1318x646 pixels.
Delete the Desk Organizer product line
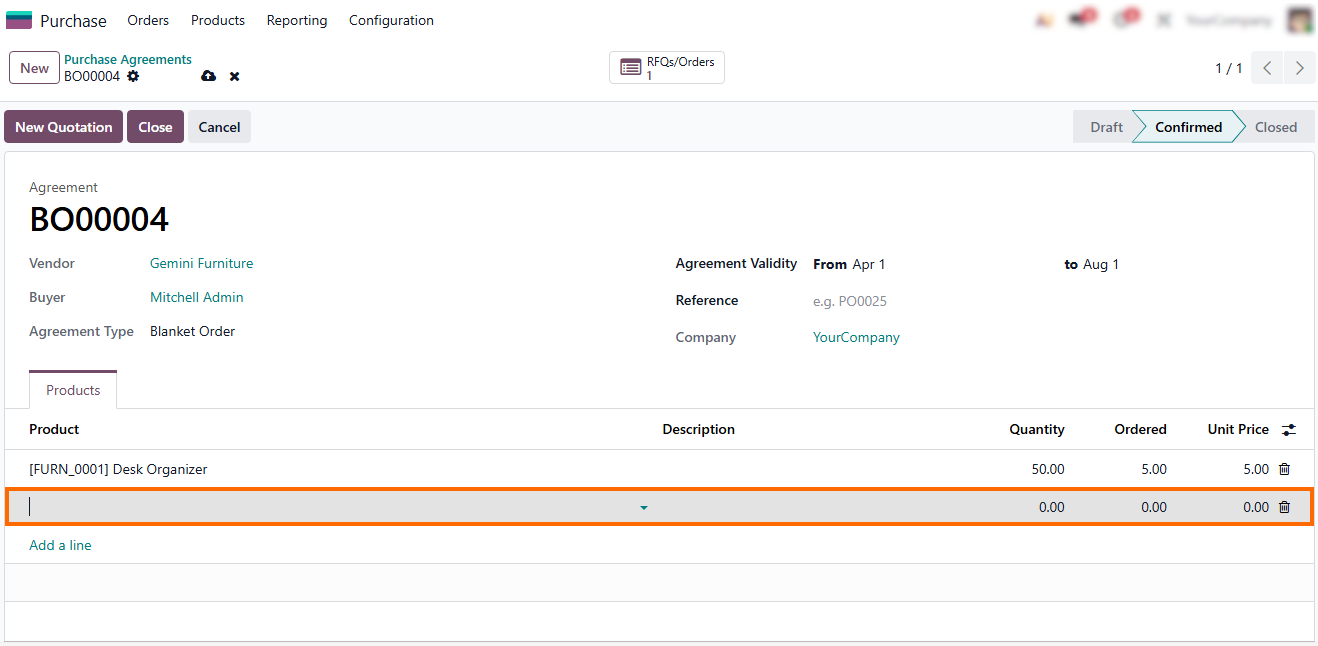click(1285, 469)
